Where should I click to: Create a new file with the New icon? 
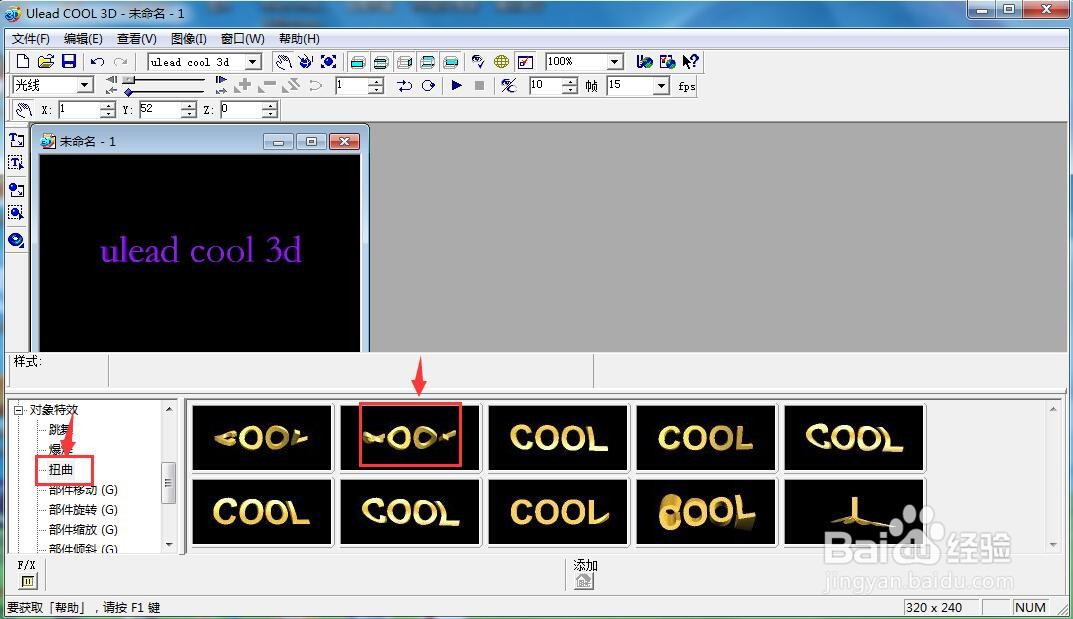pyautogui.click(x=23, y=62)
